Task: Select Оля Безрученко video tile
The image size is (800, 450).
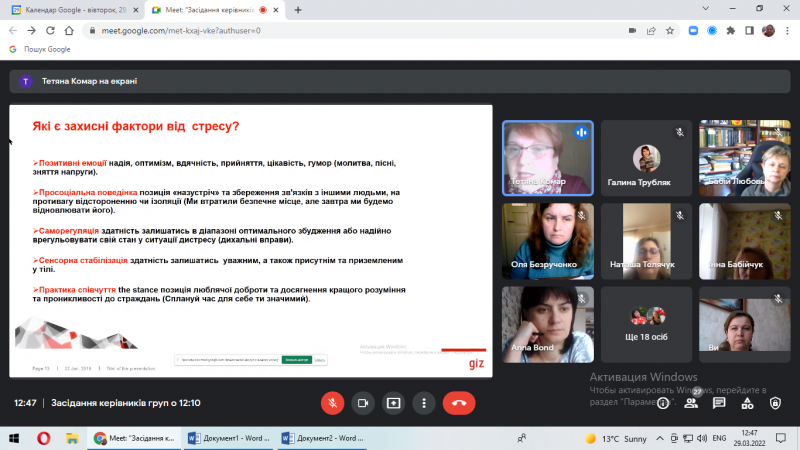Action: point(547,241)
